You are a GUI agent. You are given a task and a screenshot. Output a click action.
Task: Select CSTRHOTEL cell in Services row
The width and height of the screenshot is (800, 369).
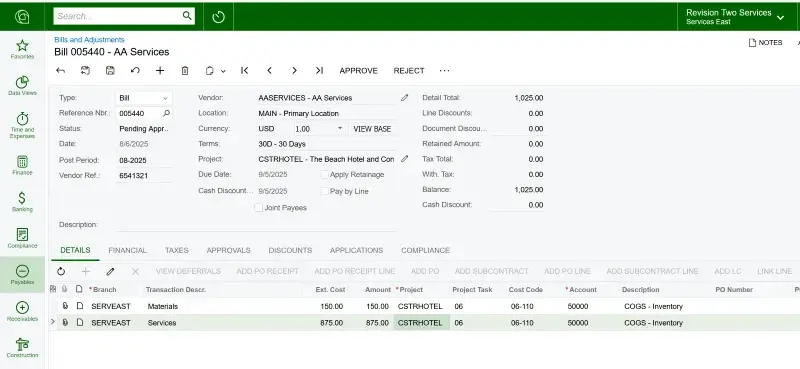click(421, 323)
